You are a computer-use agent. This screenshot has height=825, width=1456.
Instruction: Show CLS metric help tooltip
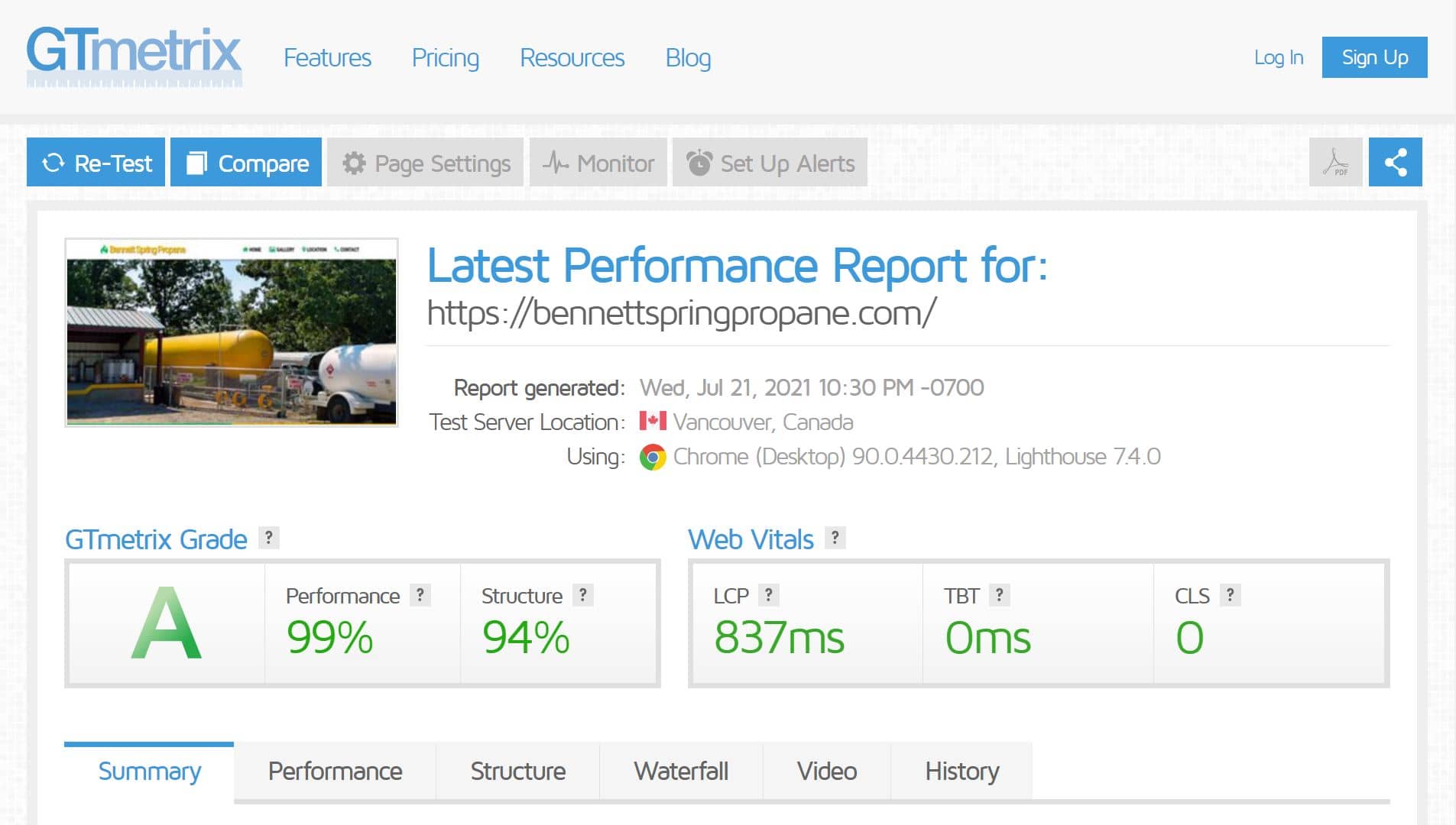pyautogui.click(x=1230, y=595)
